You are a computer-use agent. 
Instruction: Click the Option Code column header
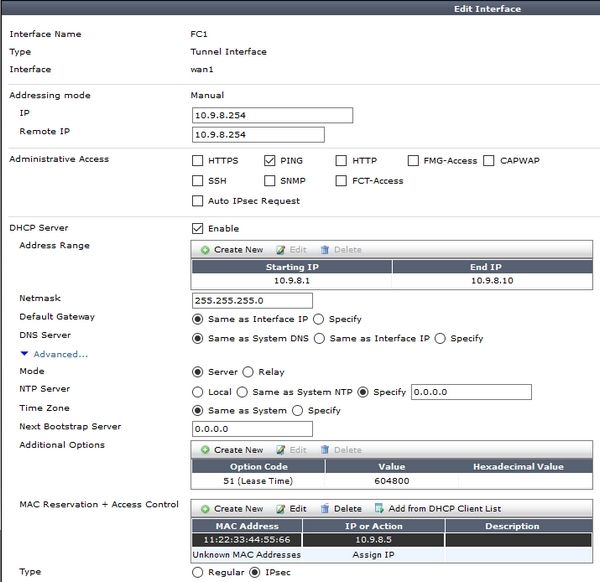[258, 467]
